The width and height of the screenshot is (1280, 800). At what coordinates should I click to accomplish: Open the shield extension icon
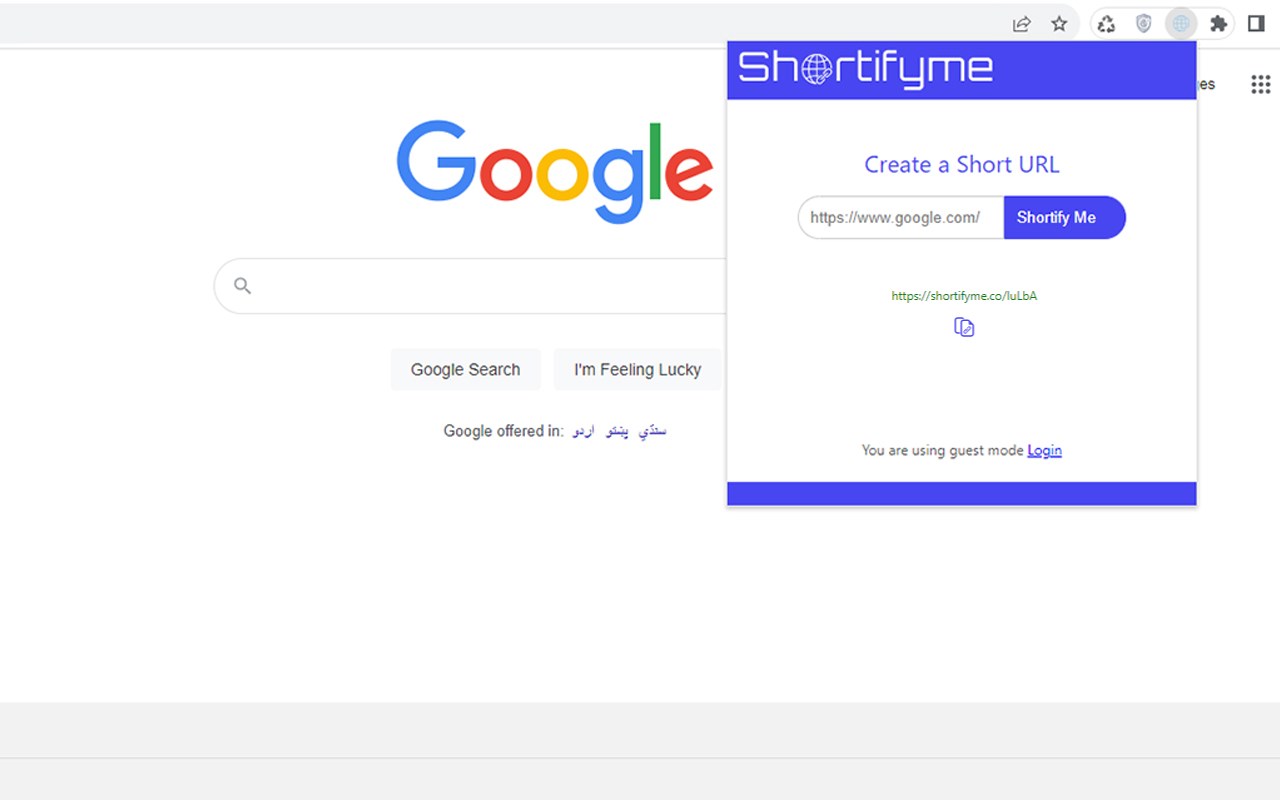[x=1143, y=24]
